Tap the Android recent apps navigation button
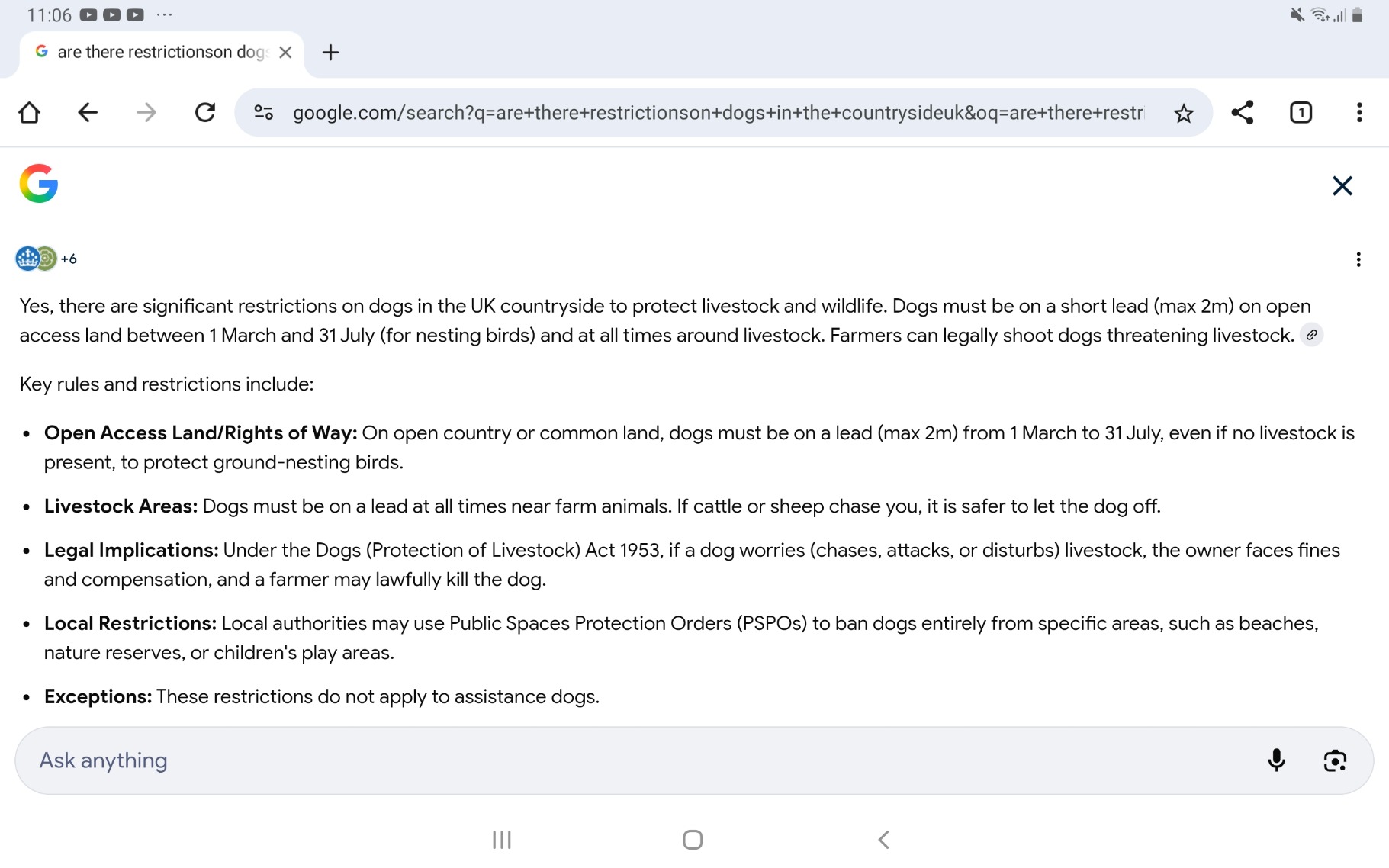 (x=501, y=840)
